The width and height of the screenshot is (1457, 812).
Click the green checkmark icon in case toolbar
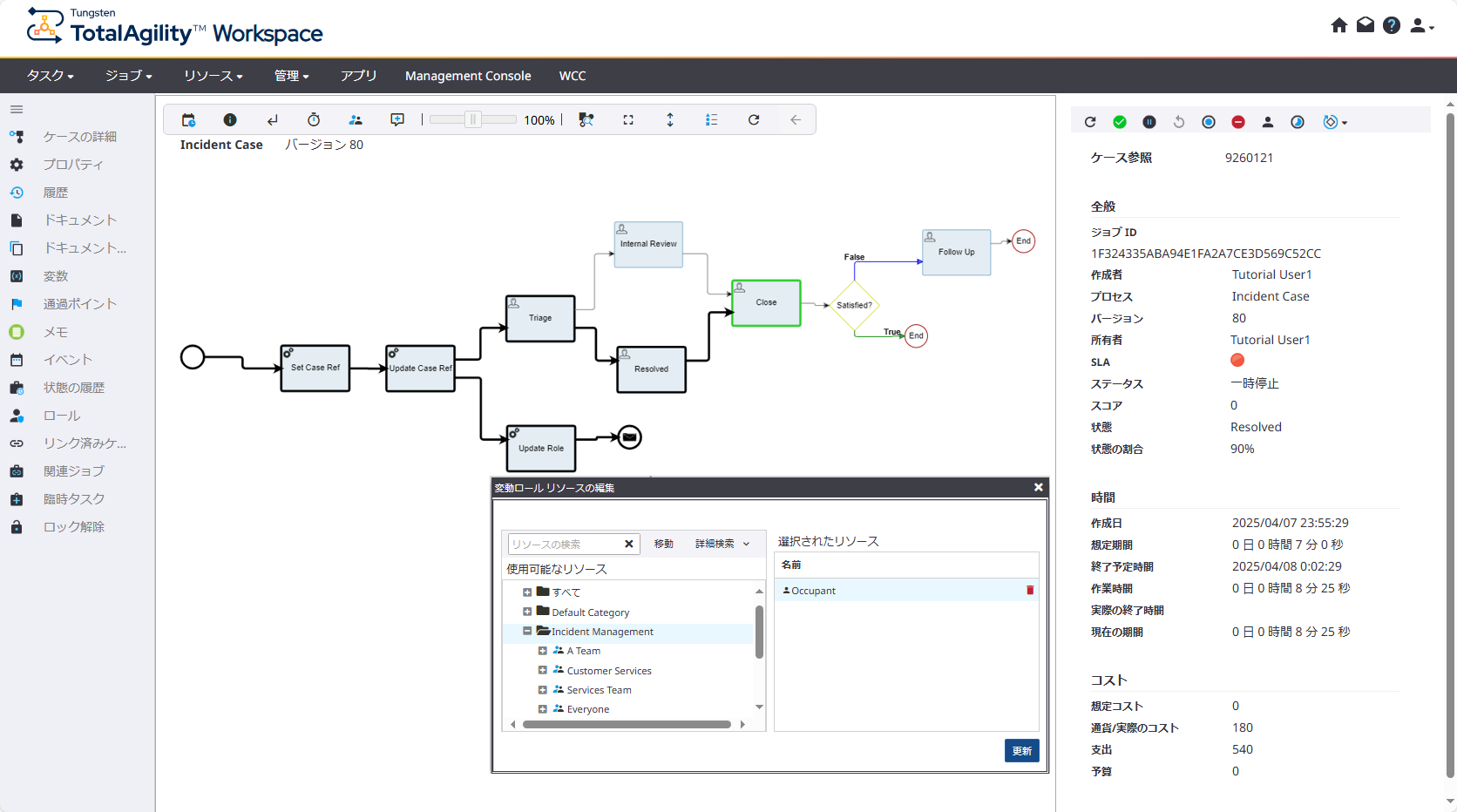[1120, 122]
